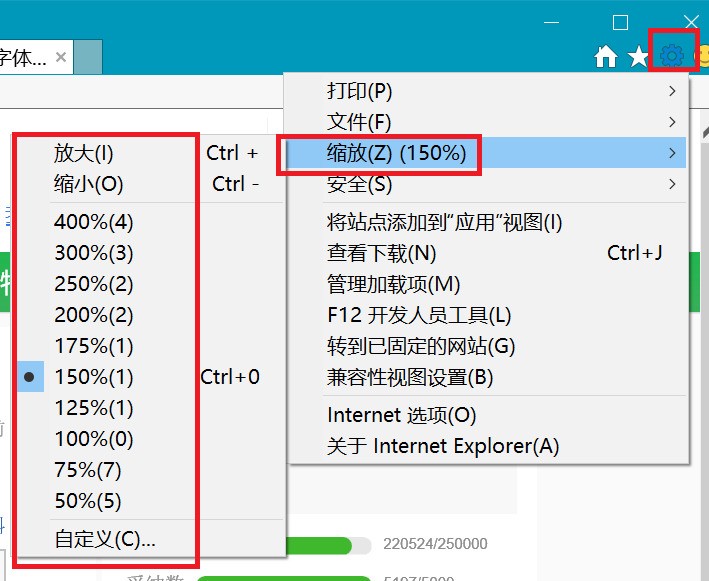This screenshot has width=709, height=581.
Task: Set zoom to 175%(1)
Action: [x=151, y=346]
